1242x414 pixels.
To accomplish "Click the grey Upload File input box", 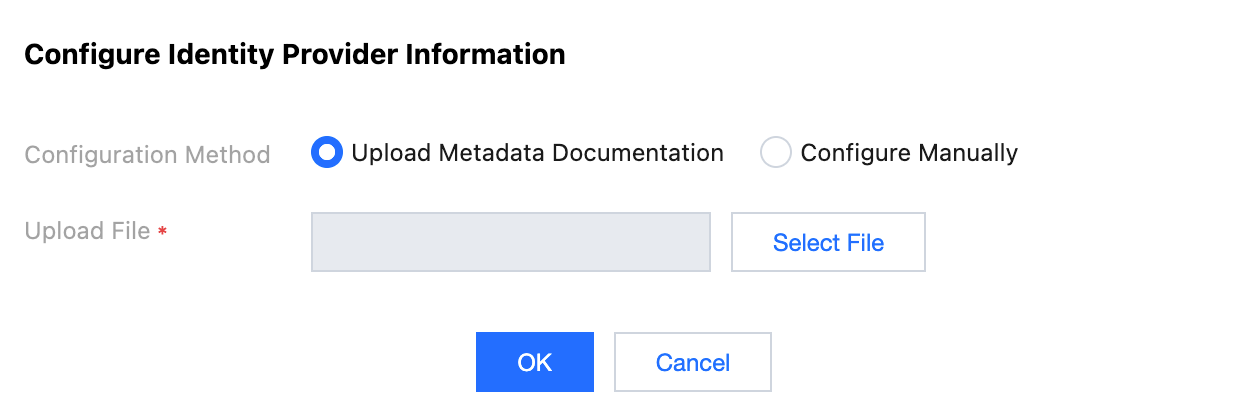I will point(510,241).
